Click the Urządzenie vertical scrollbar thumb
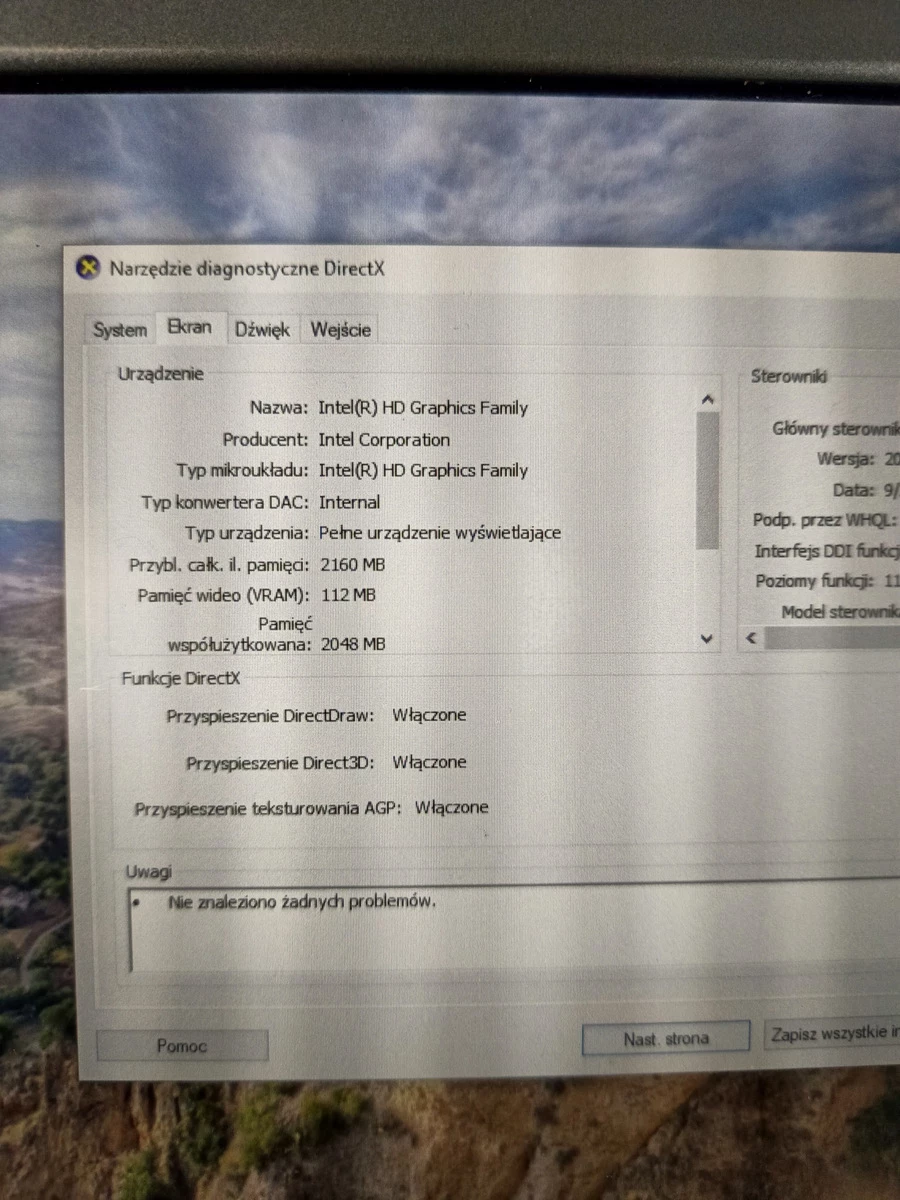Screen dimensions: 900x1200 point(708,480)
